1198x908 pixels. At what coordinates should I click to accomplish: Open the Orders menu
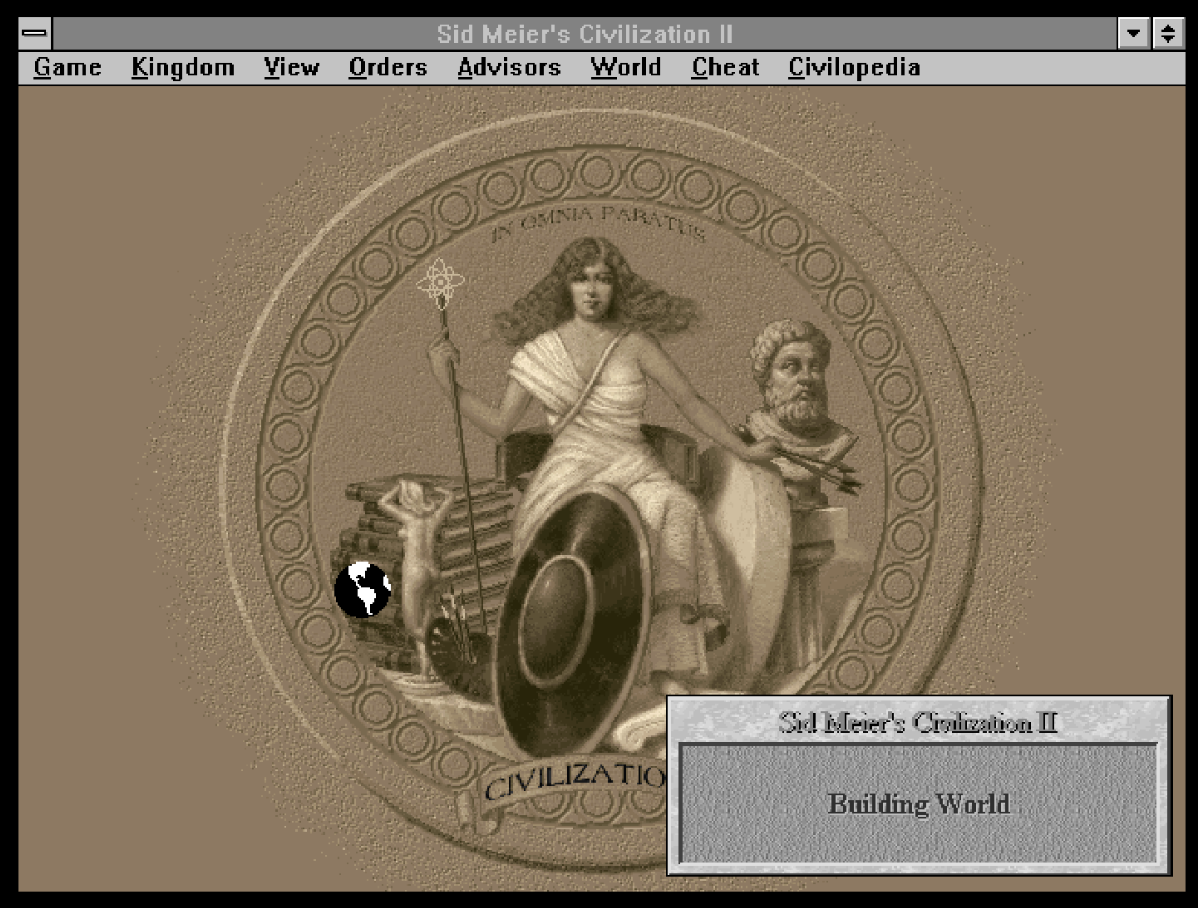[x=388, y=68]
